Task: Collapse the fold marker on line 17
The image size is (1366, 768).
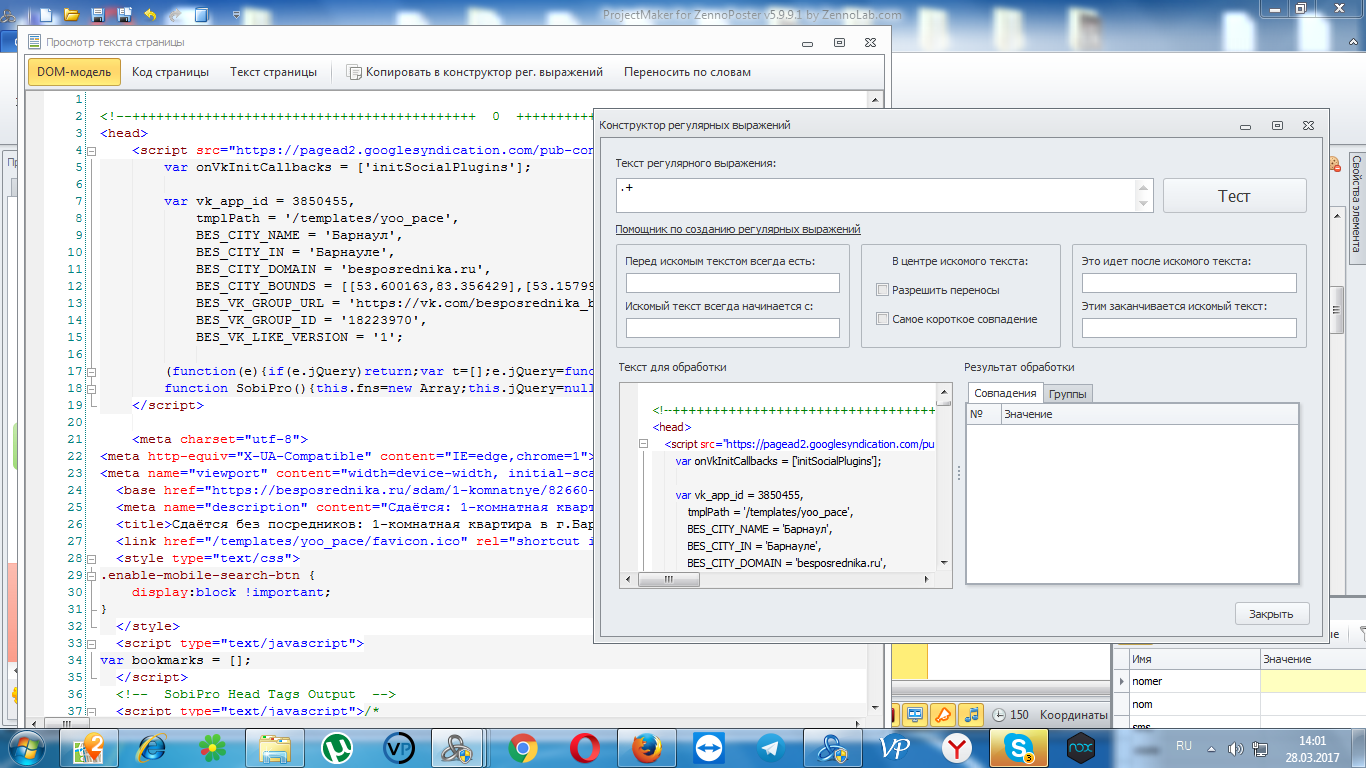Action: pos(92,372)
